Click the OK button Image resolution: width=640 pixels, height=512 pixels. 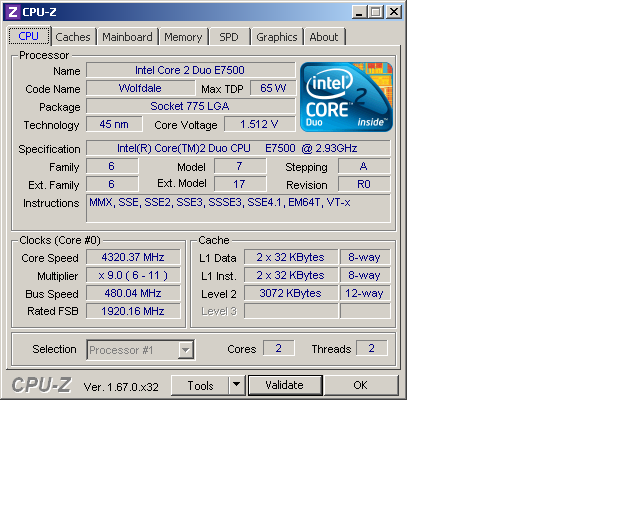click(x=360, y=385)
